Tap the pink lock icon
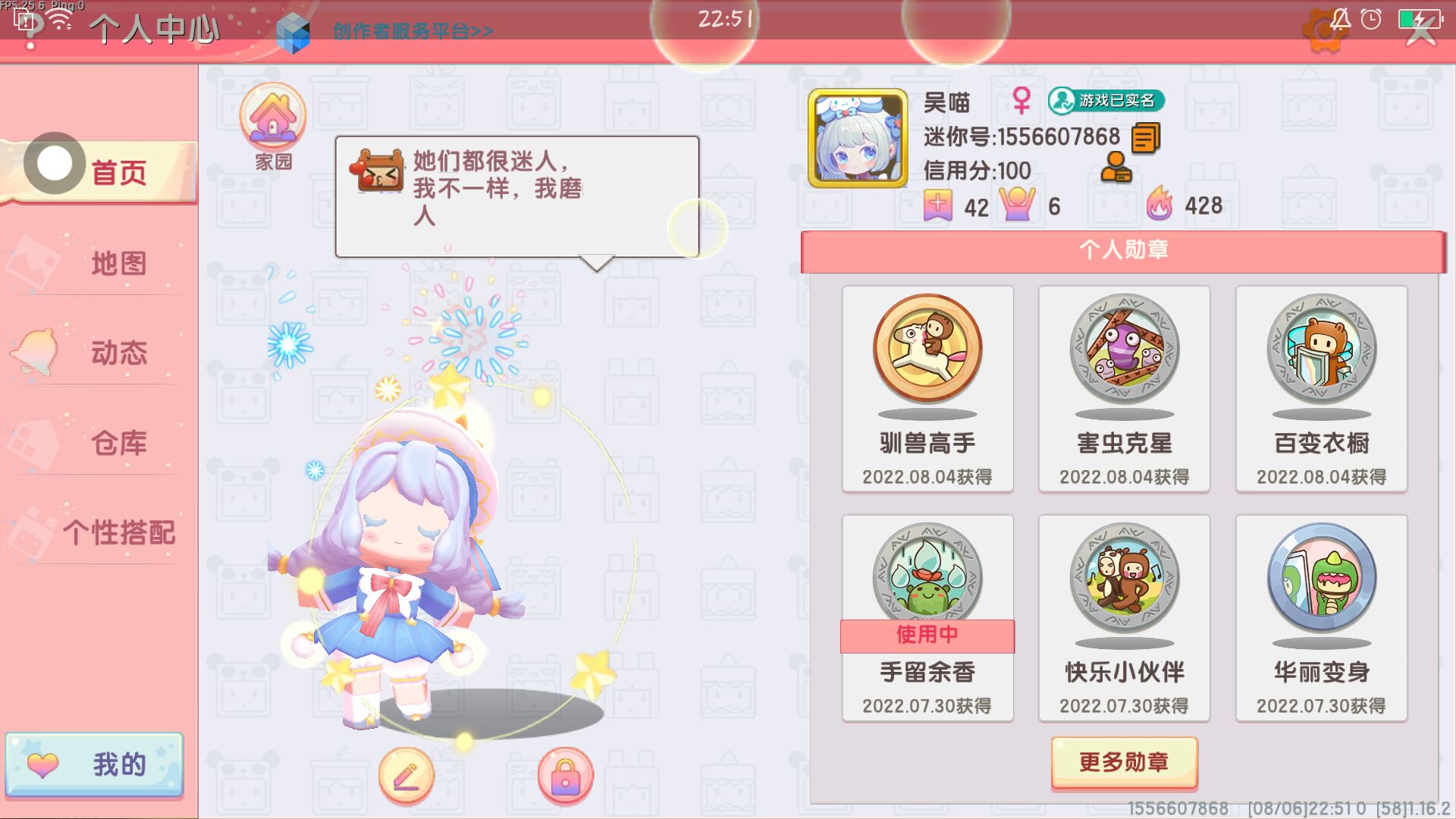This screenshot has width=1456, height=819. coord(566,776)
